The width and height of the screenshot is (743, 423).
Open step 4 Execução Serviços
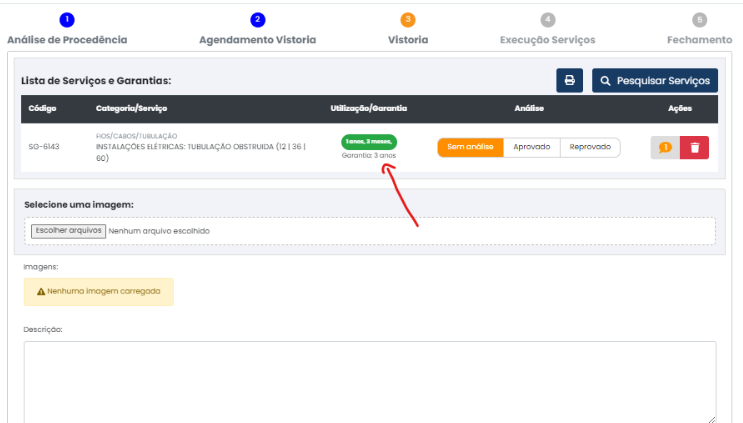pos(547,29)
